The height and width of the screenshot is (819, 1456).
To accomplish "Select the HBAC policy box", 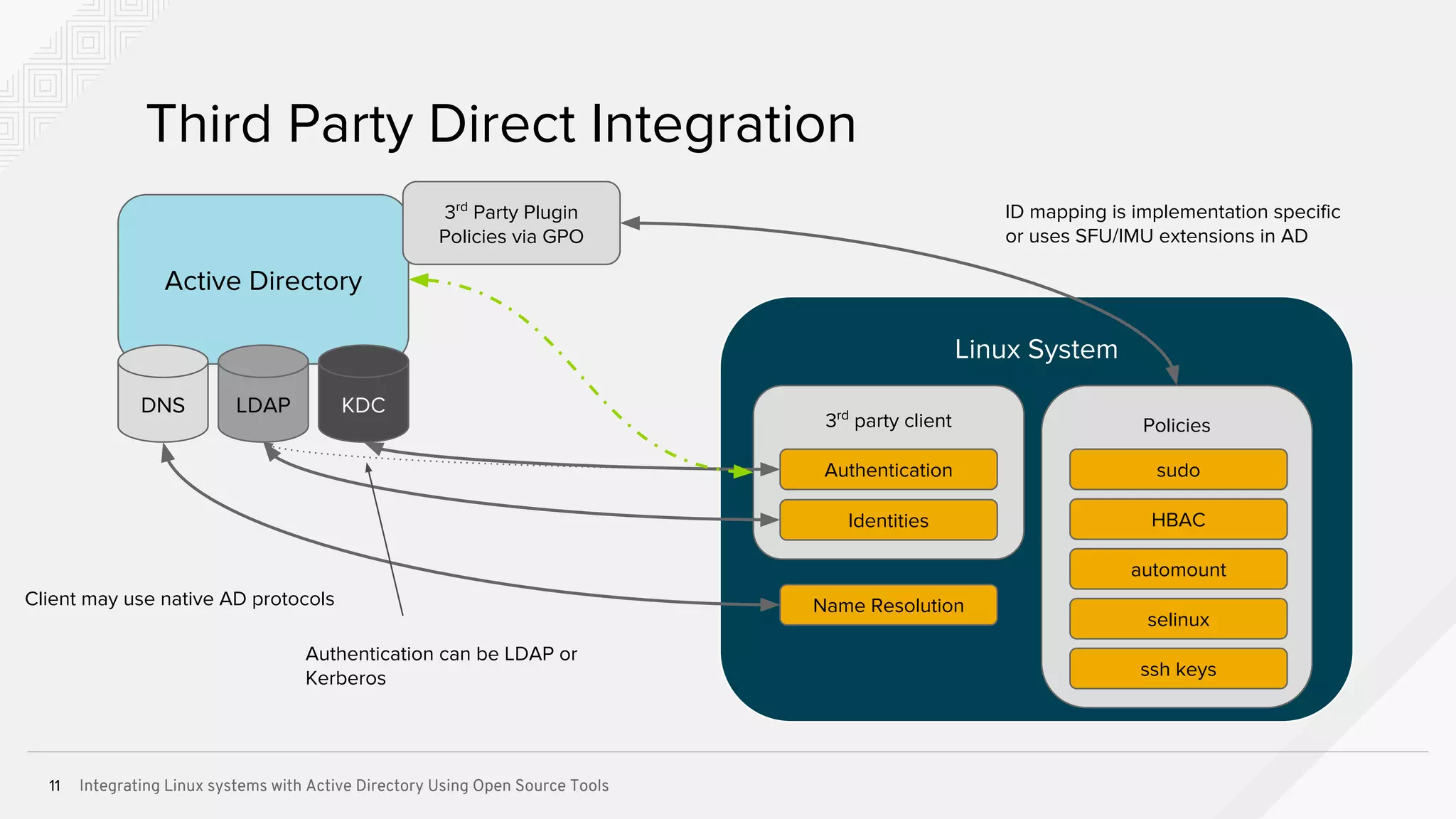I will pos(1178,519).
